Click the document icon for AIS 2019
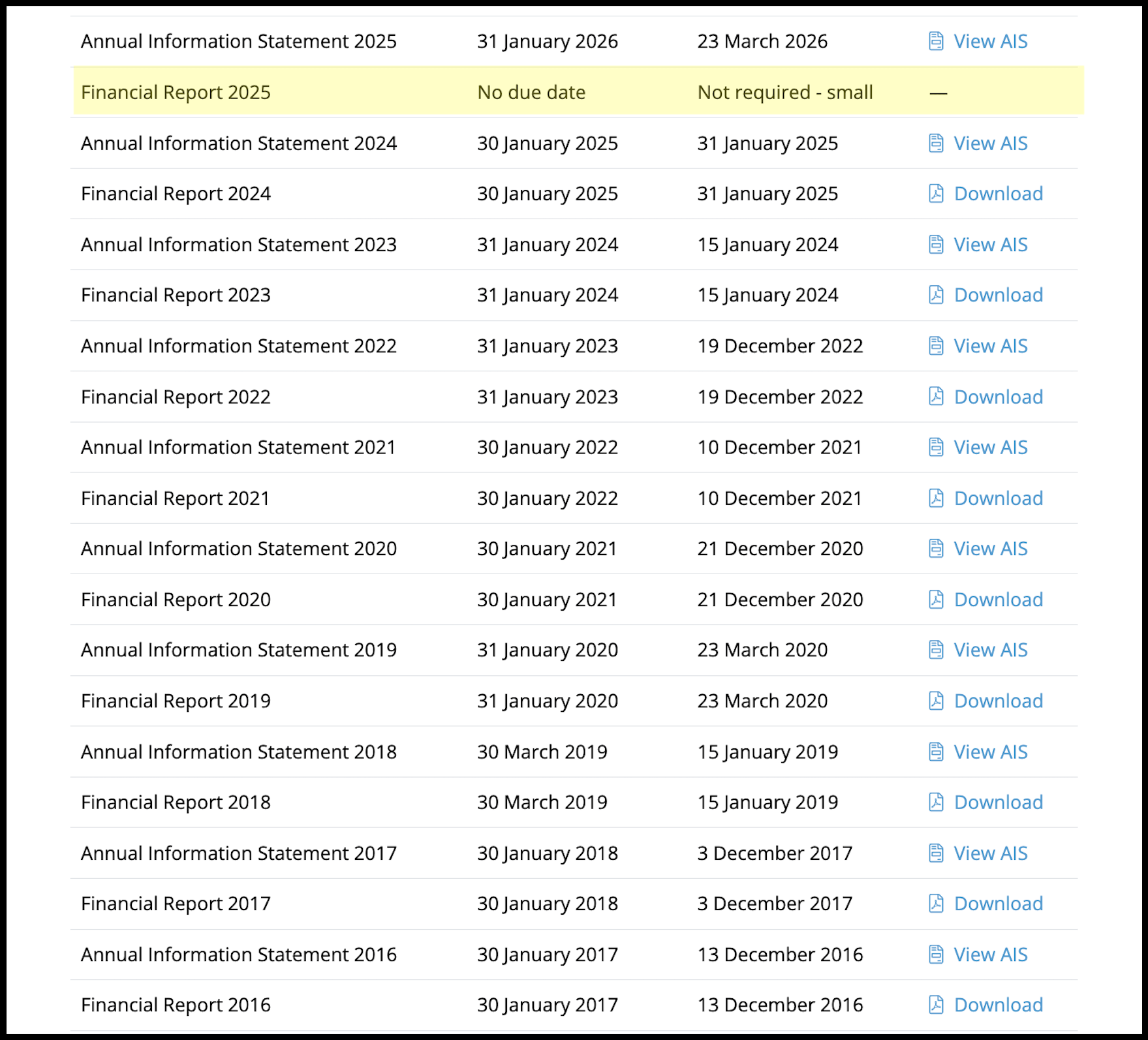The height and width of the screenshot is (1040, 1148). tap(936, 650)
